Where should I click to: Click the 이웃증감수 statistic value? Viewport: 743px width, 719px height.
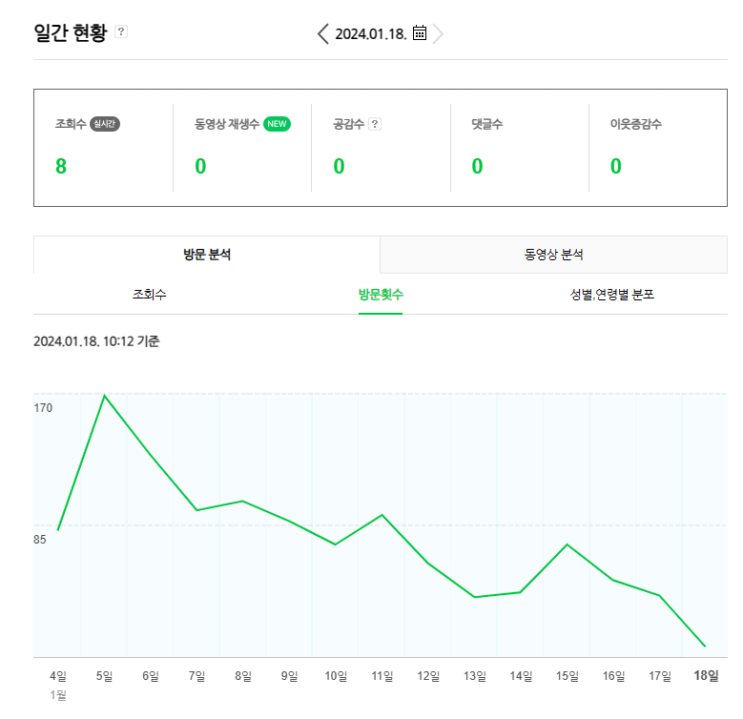tap(616, 166)
